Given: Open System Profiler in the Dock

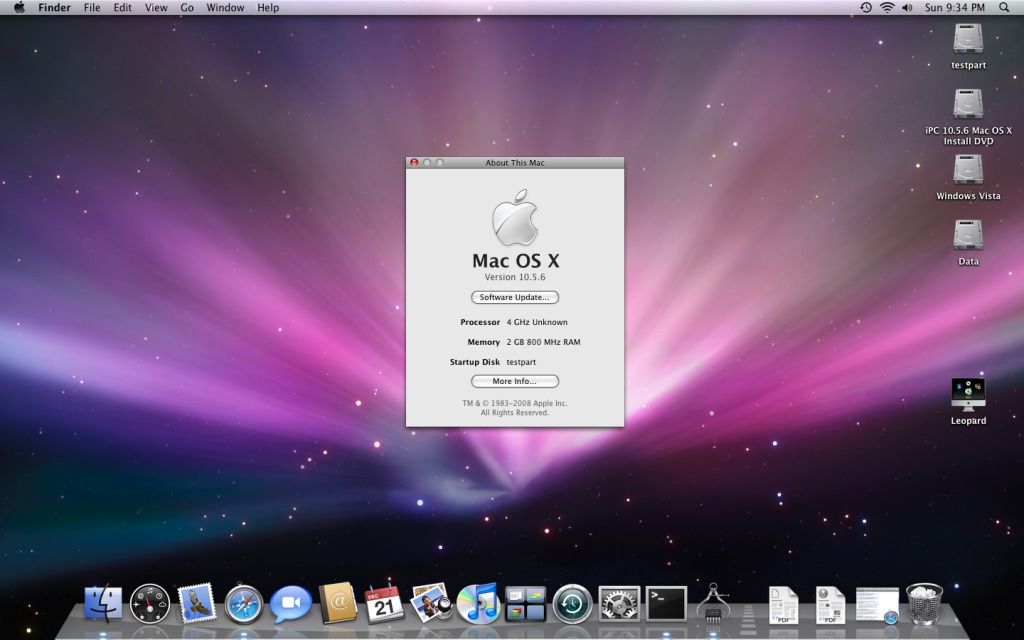Looking at the screenshot, I should click(x=713, y=602).
